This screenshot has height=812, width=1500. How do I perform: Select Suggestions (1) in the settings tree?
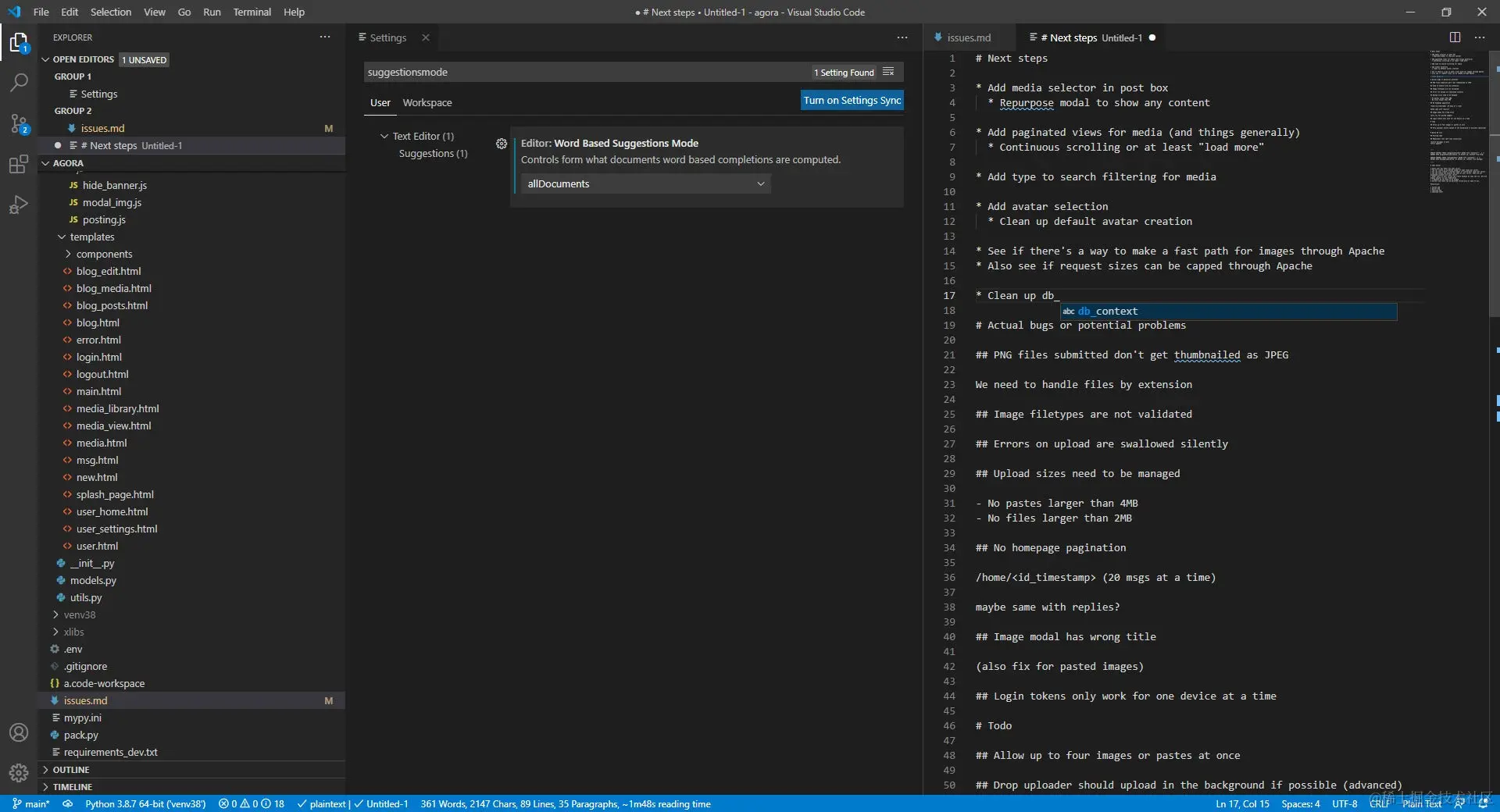433,153
